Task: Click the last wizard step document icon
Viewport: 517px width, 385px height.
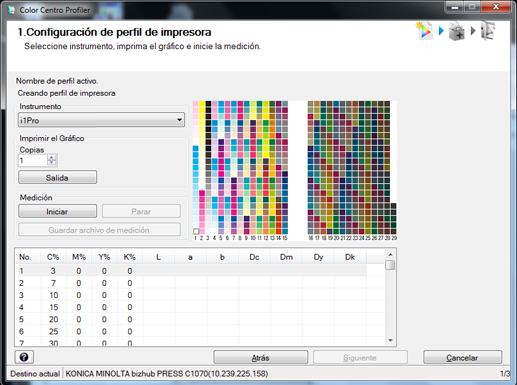Action: [x=487, y=31]
